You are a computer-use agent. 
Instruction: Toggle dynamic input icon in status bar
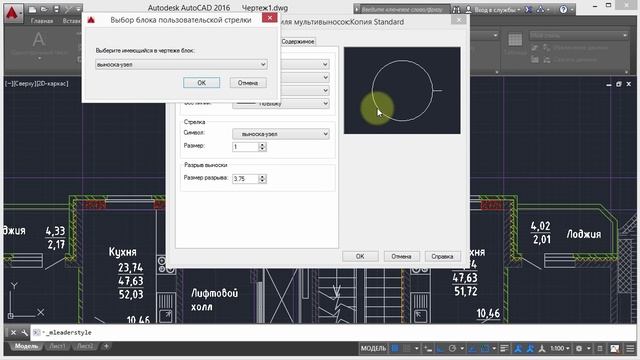427,349
